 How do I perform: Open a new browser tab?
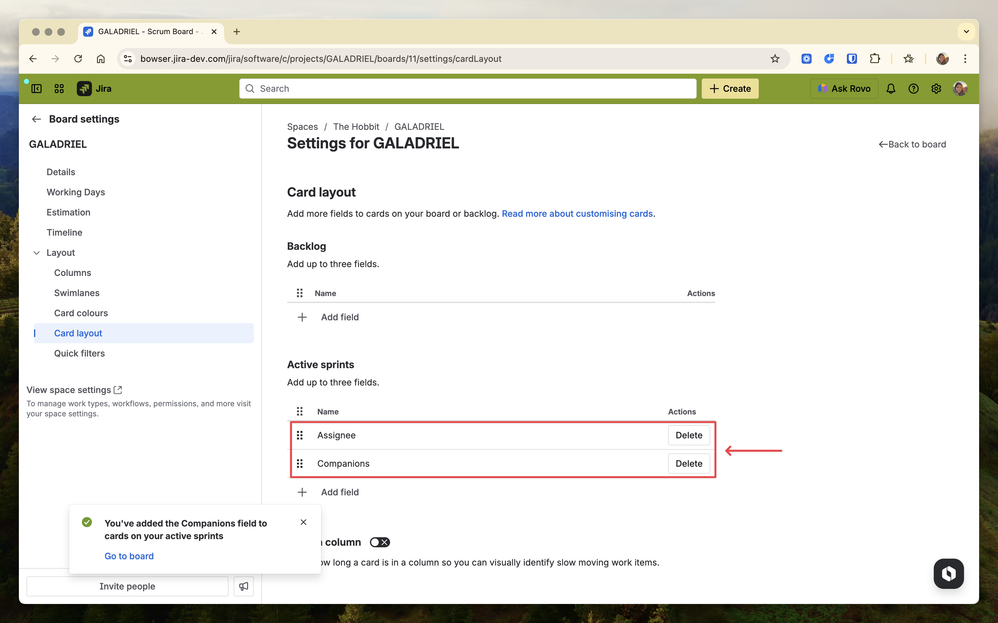[x=236, y=31]
